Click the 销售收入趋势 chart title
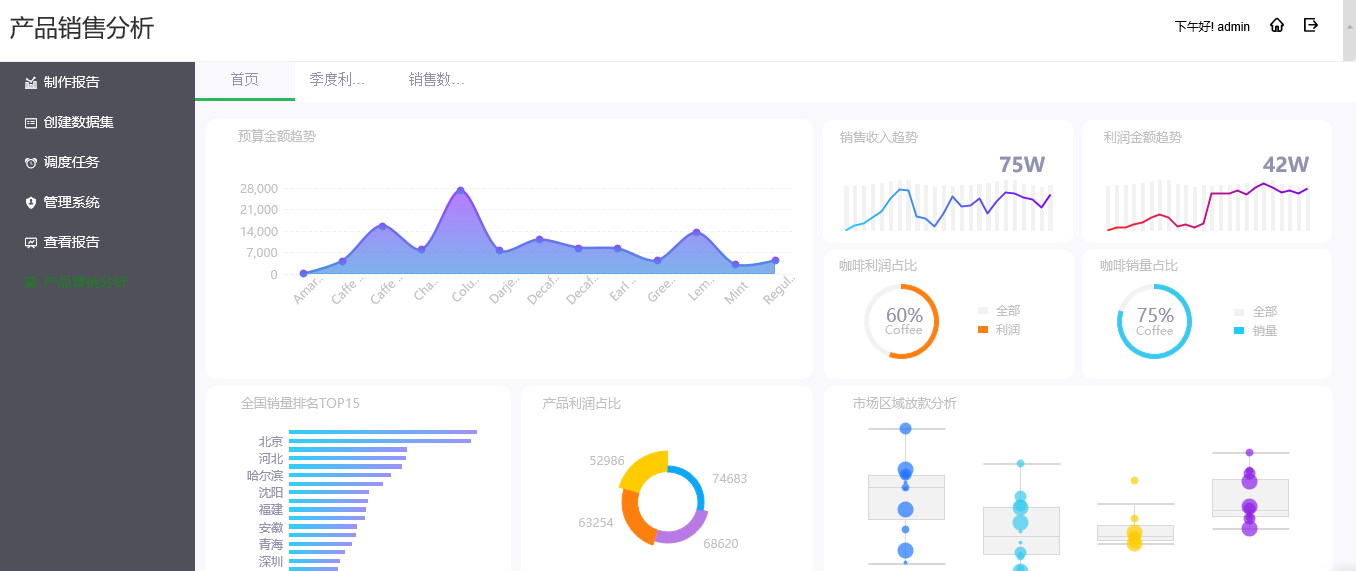 point(879,137)
